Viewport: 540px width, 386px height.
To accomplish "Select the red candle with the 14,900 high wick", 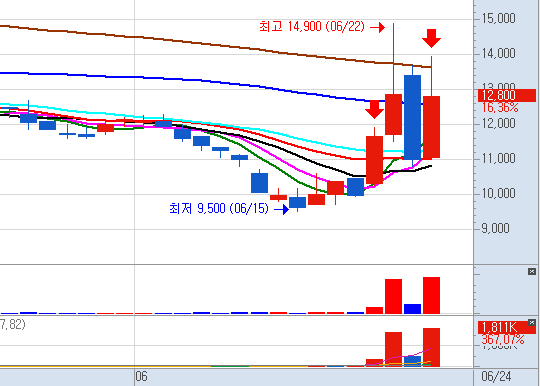I will click(x=394, y=114).
